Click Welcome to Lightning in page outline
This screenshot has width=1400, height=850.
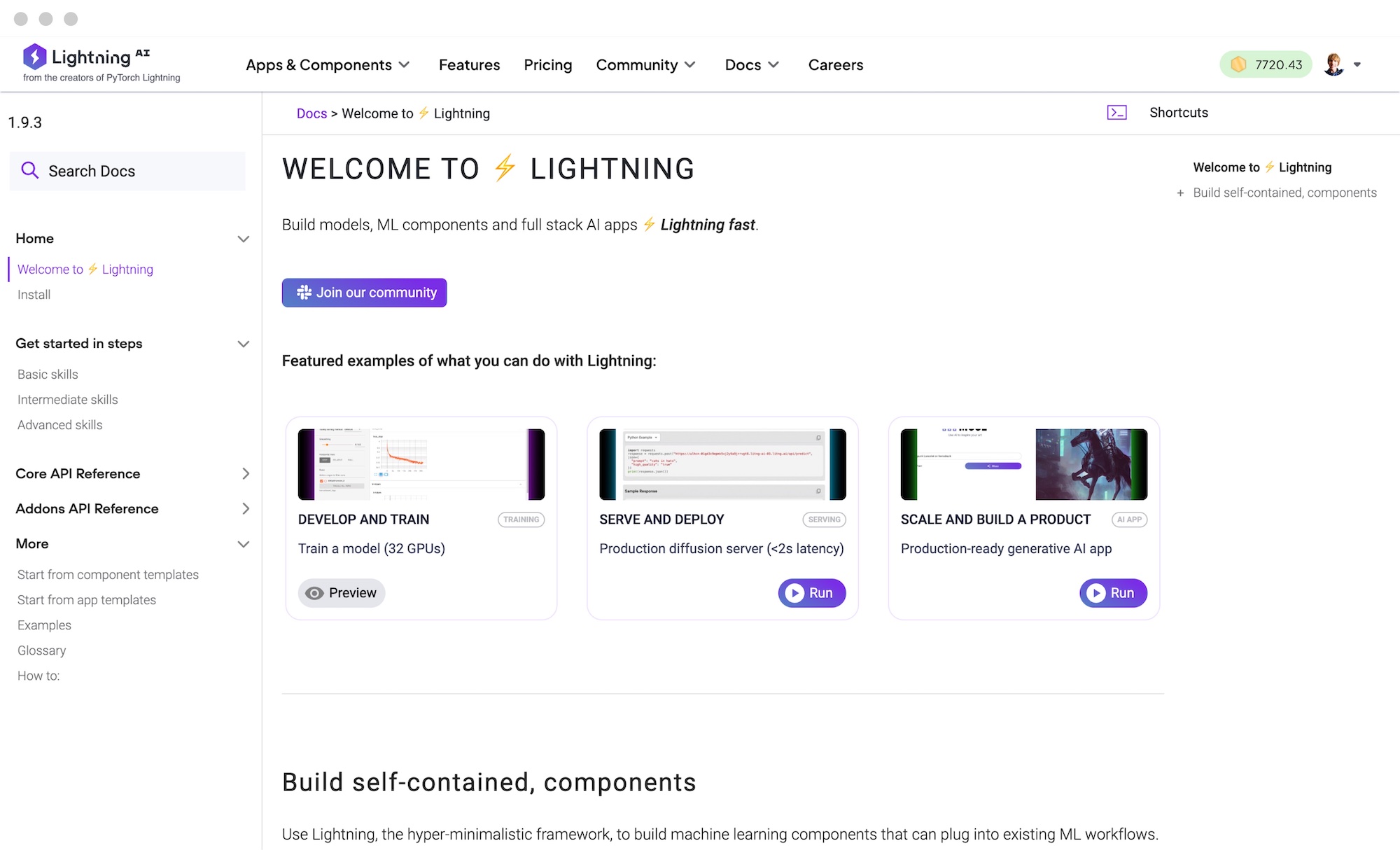[x=1262, y=167]
